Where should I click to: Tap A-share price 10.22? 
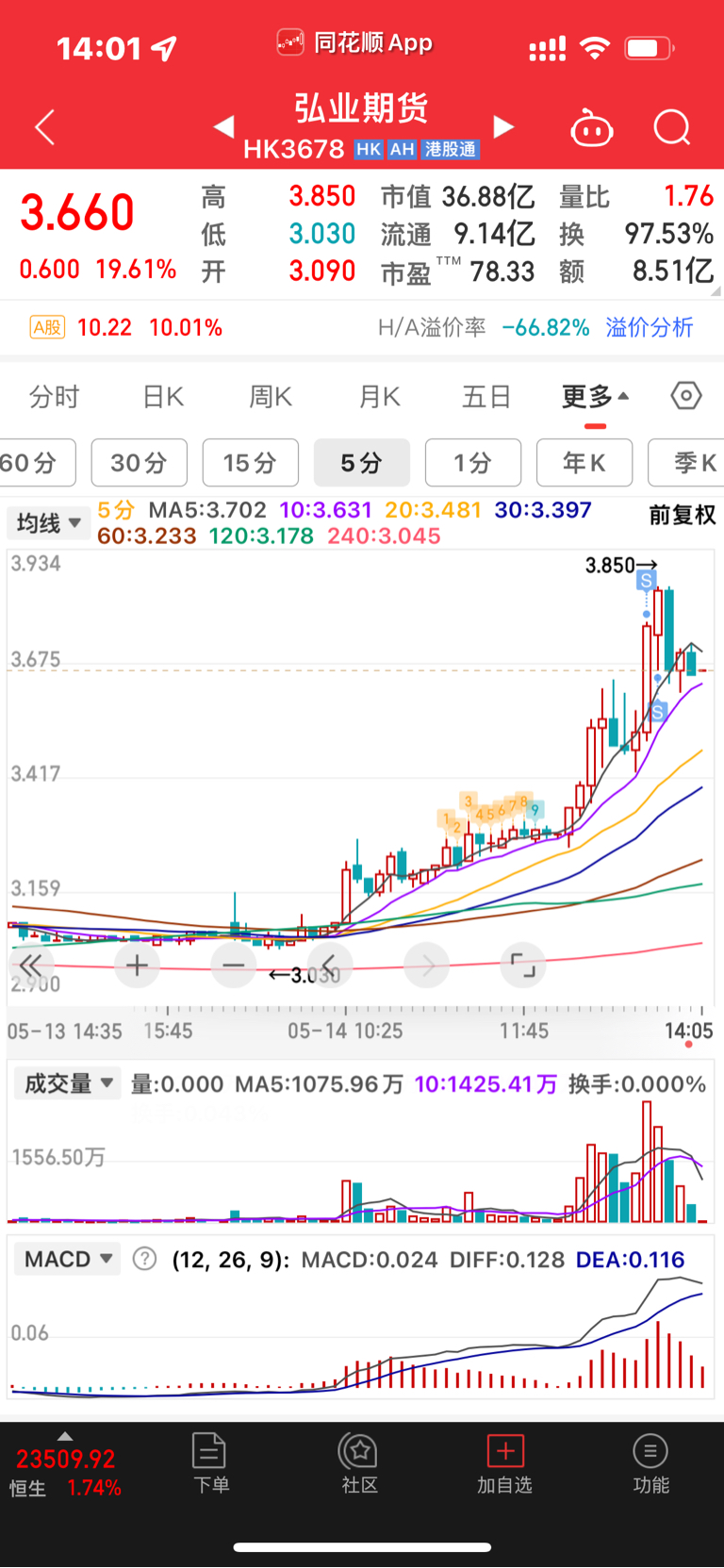[104, 327]
